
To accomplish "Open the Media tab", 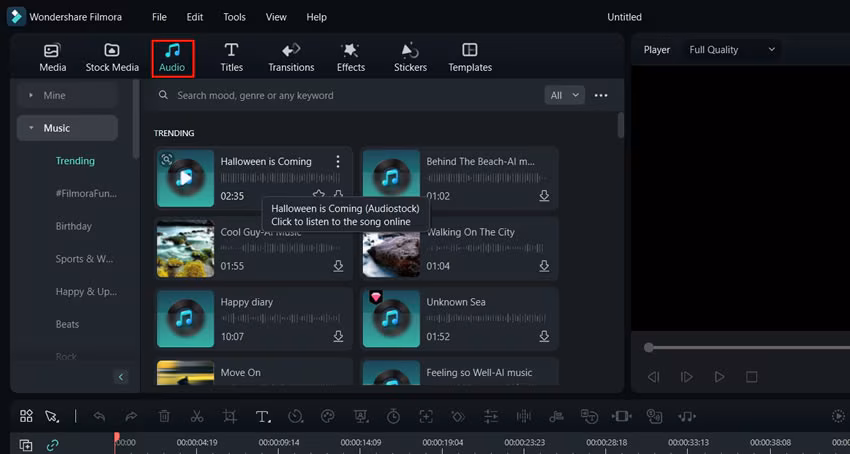I will tap(53, 58).
